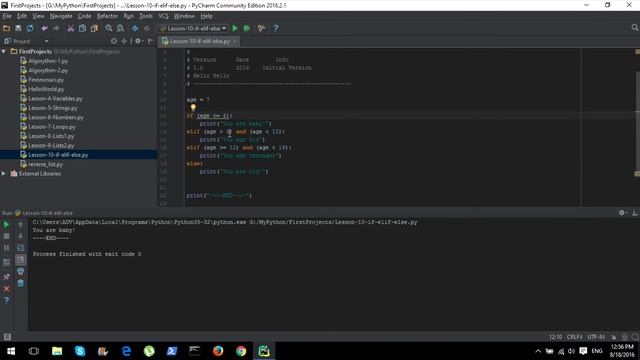Click the Cut scissors icon

coord(71,28)
